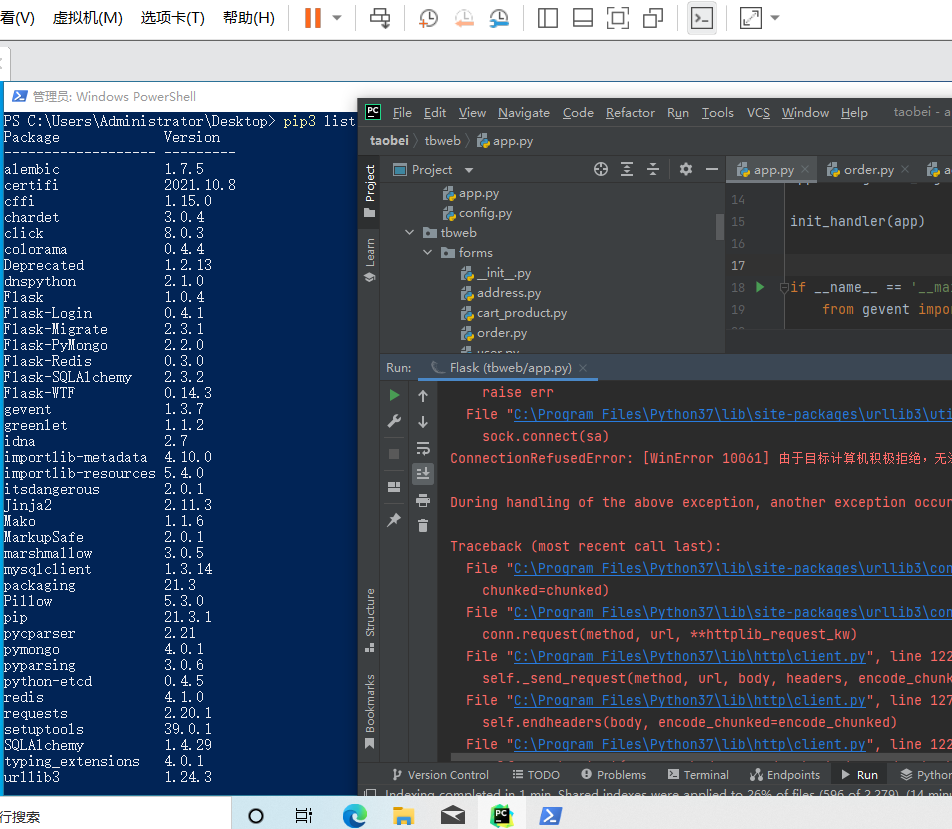Viewport: 952px width, 829px height.
Task: Open the Terminal tool window
Action: pyautogui.click(x=698, y=774)
